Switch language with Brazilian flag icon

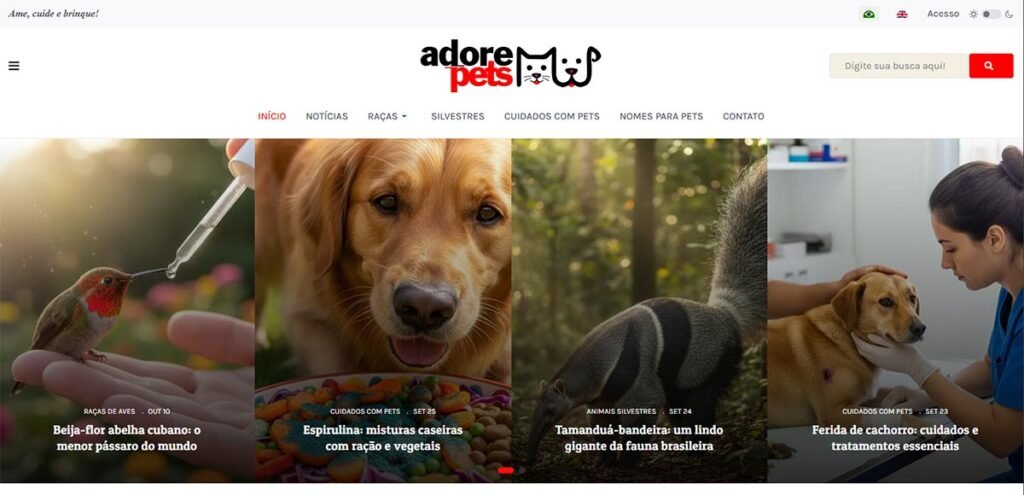(869, 14)
